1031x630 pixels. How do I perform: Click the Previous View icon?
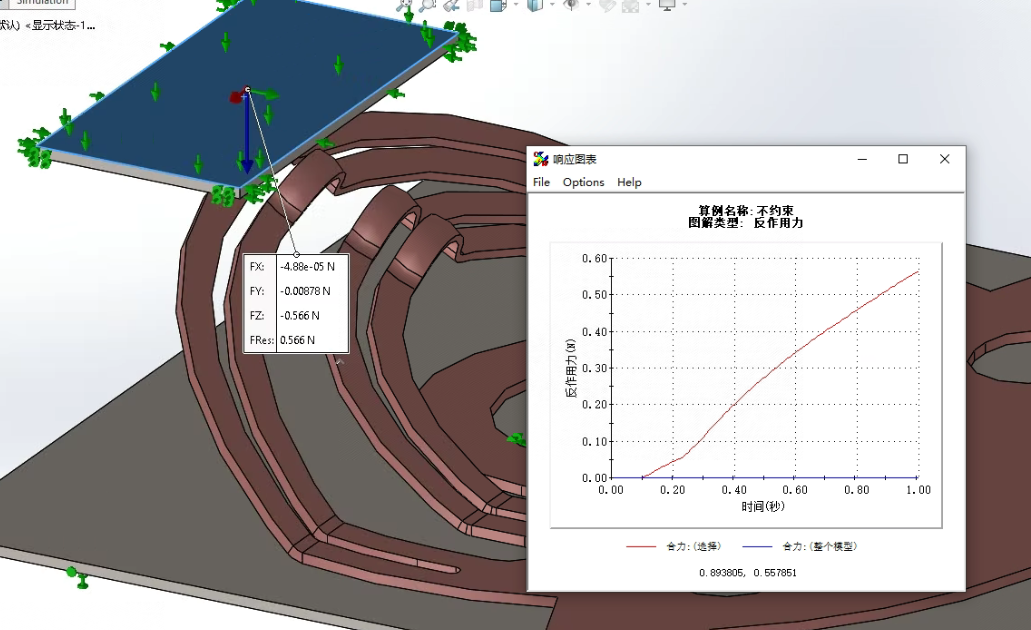point(451,5)
